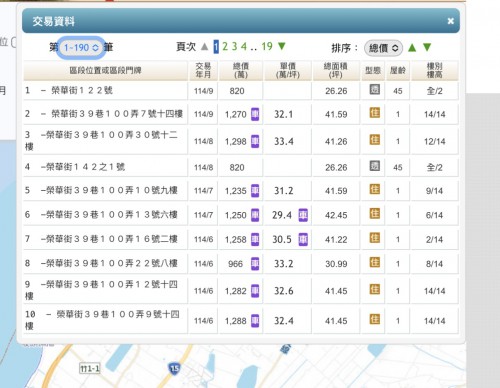Go to page 4
The width and height of the screenshot is (500, 388).
[x=244, y=46]
